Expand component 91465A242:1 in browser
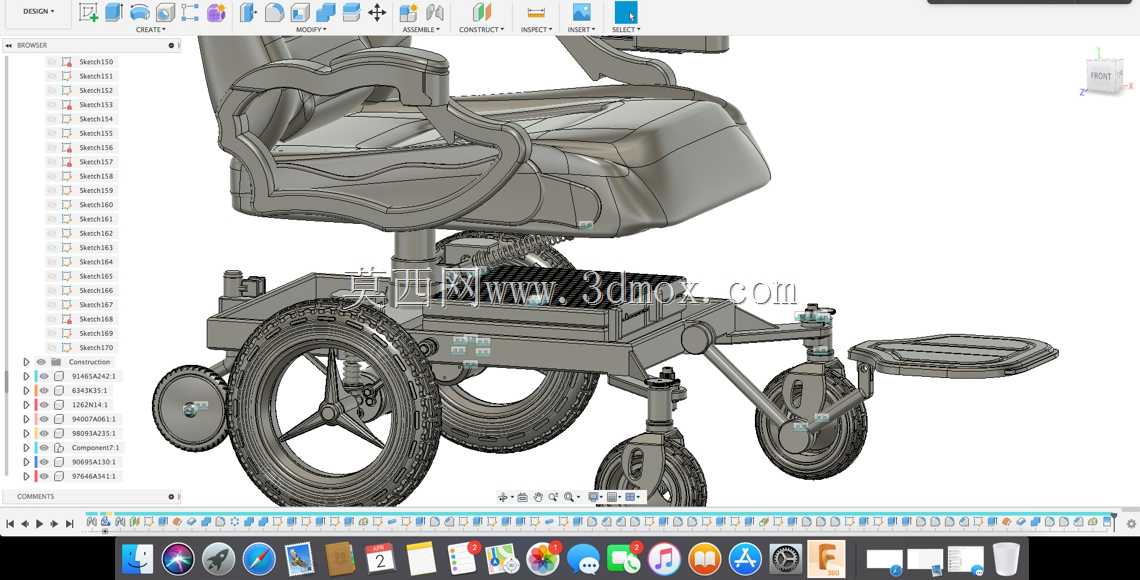Viewport: 1140px width, 580px height. pyautogui.click(x=26, y=376)
